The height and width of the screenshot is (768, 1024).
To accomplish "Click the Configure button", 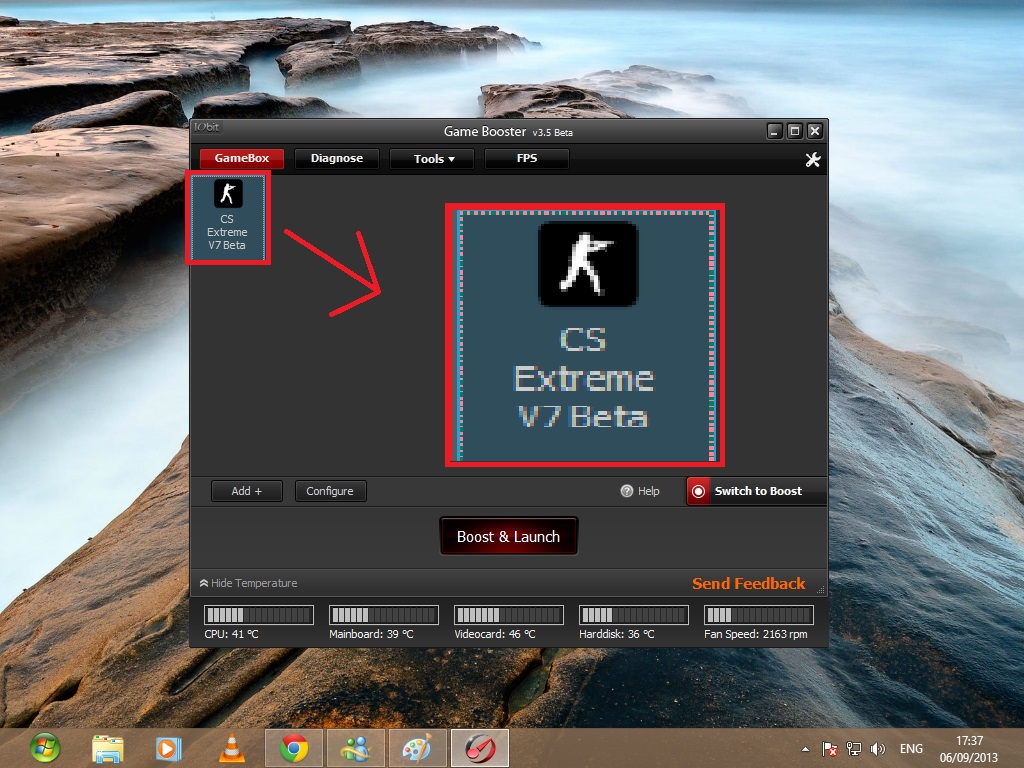I will coord(330,491).
